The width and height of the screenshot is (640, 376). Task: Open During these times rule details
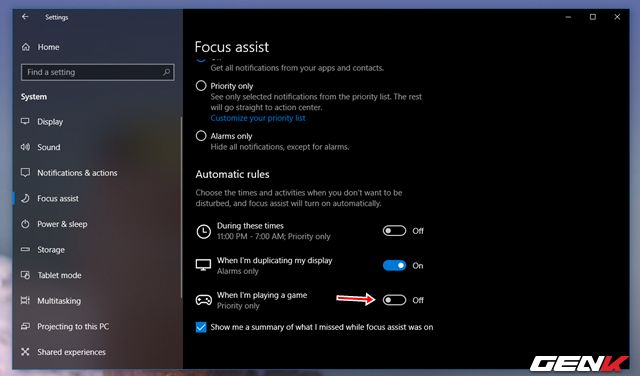(x=273, y=231)
